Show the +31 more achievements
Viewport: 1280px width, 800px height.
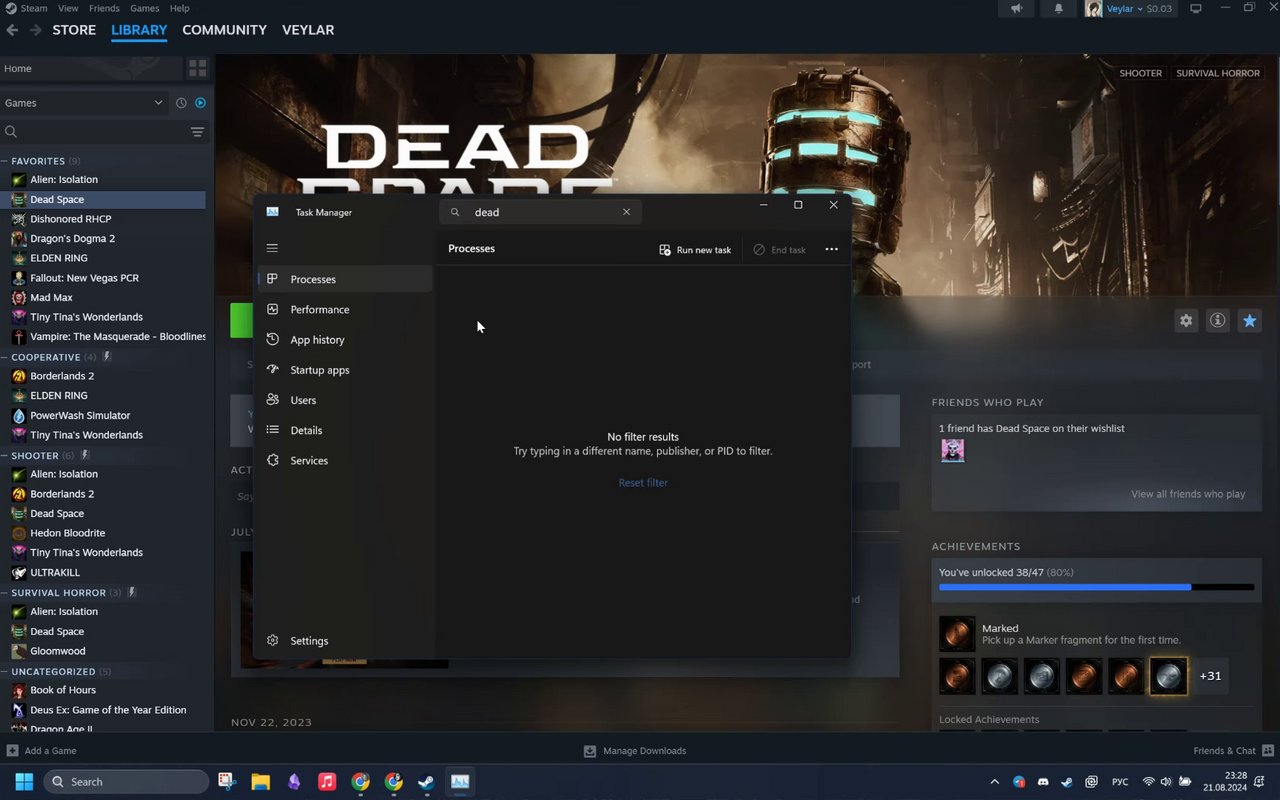[x=1210, y=676]
